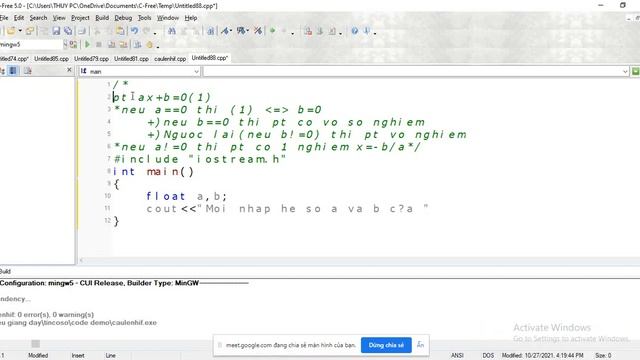Open the Open File toolbar icon
Viewport: 640px width, 360px height.
pos(11,31)
